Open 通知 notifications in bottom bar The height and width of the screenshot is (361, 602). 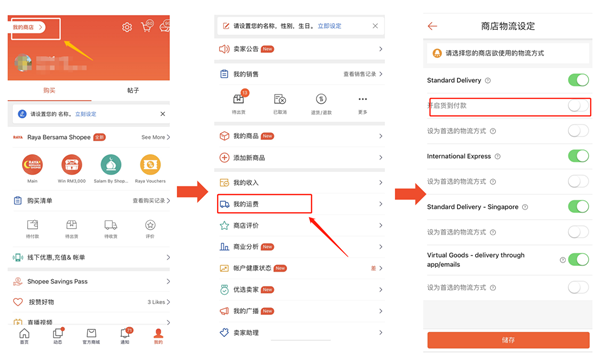126,336
